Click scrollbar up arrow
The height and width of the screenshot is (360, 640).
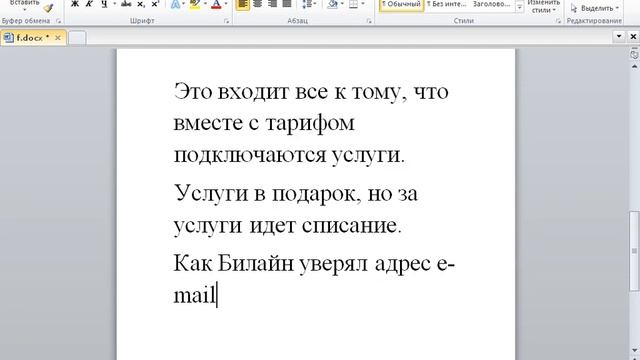[634, 66]
